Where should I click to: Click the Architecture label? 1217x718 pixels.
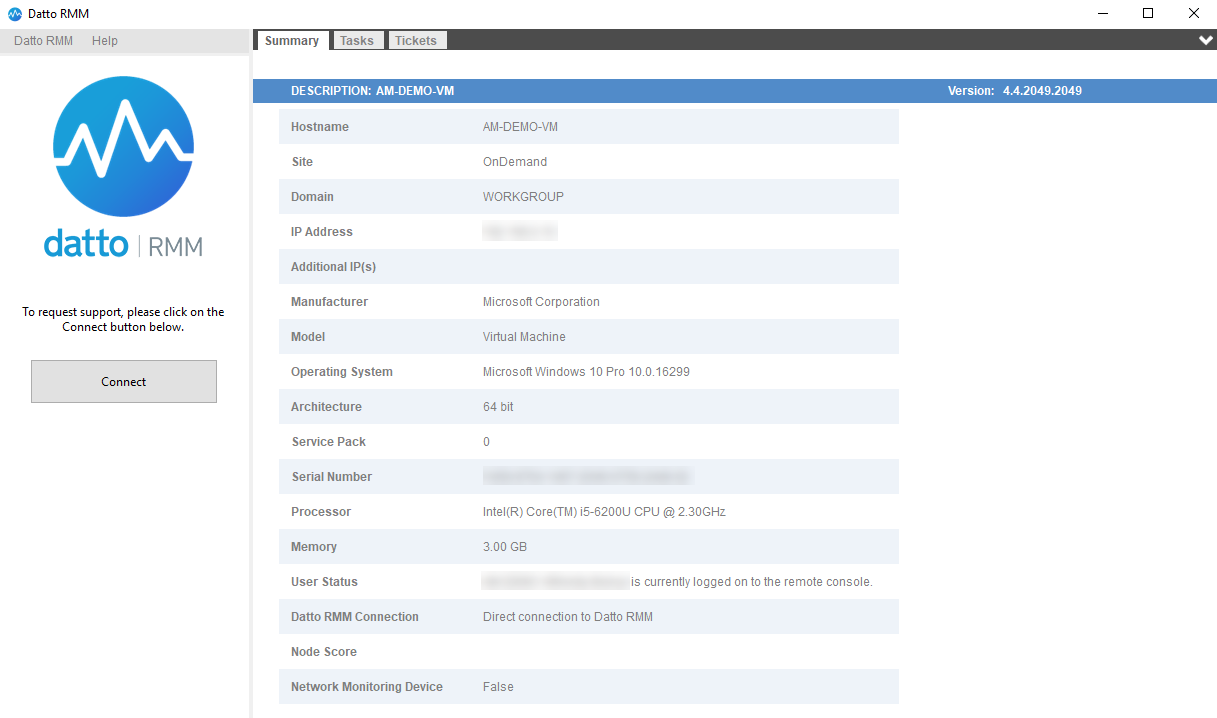pos(326,407)
